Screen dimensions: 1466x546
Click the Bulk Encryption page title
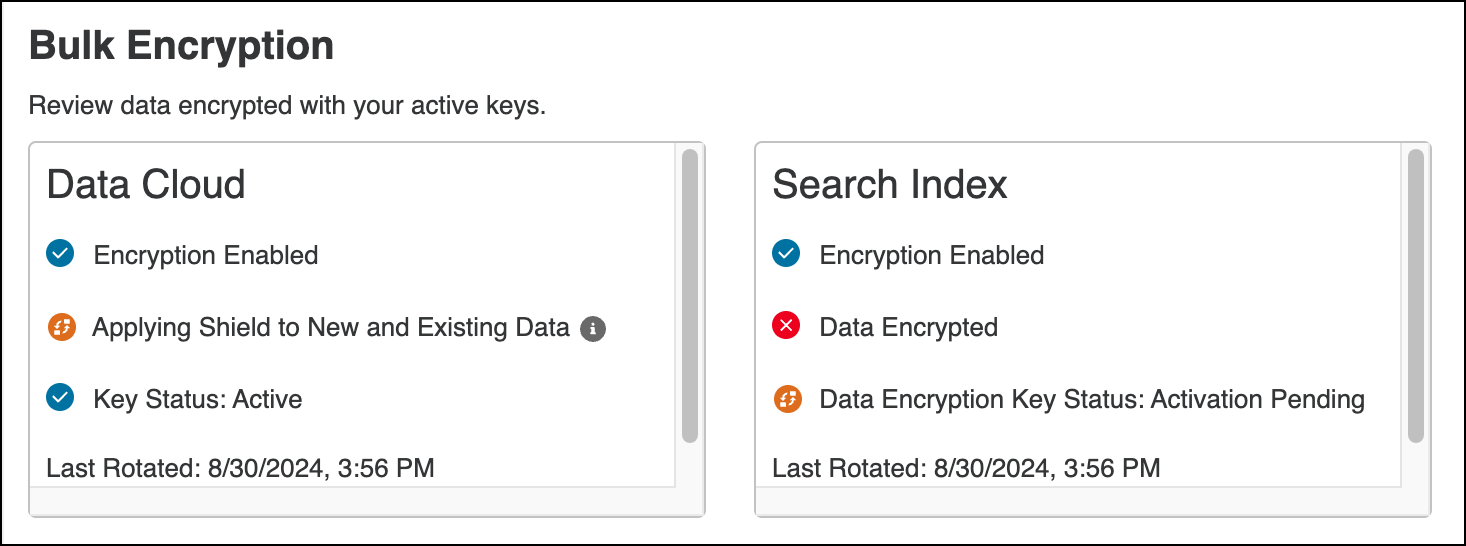pos(181,46)
